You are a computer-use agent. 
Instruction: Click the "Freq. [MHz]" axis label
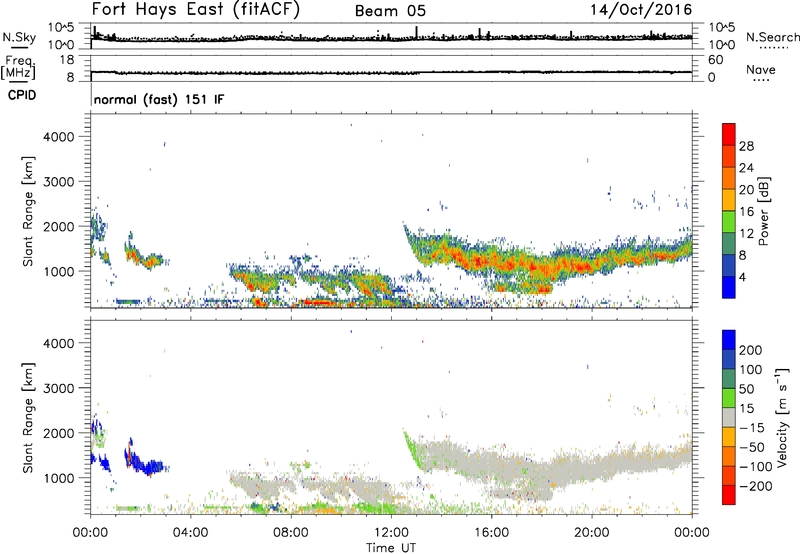(x=20, y=67)
